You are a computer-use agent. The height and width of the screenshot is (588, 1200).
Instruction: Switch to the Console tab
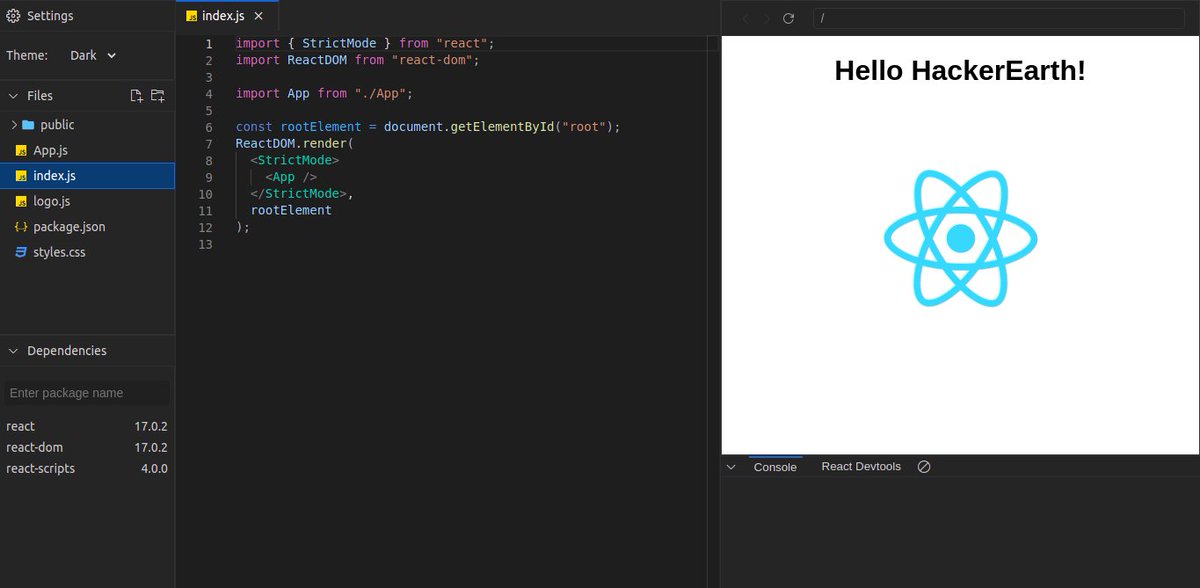[775, 467]
